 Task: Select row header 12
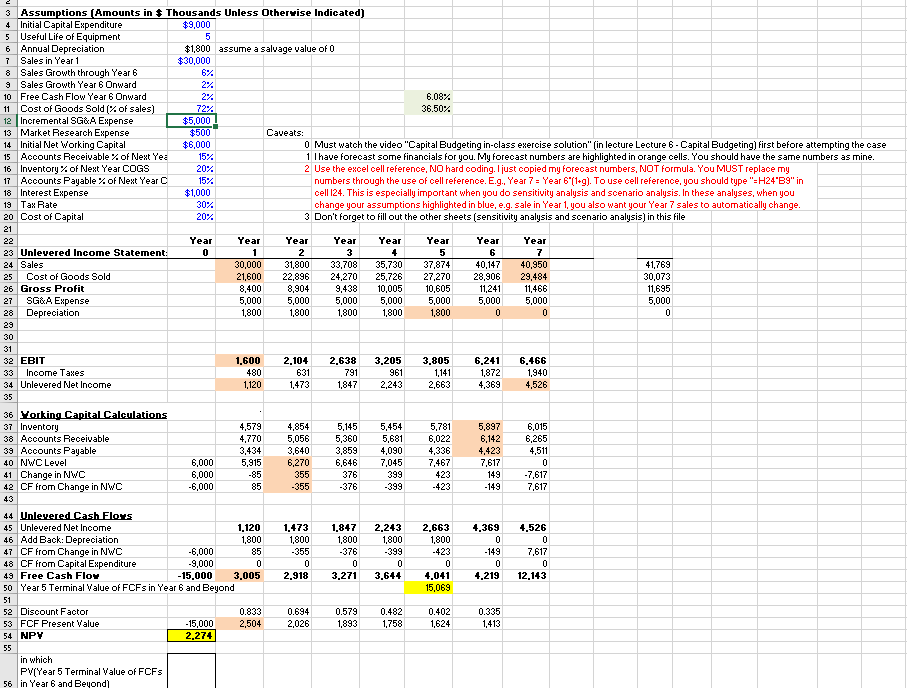pos(8,121)
